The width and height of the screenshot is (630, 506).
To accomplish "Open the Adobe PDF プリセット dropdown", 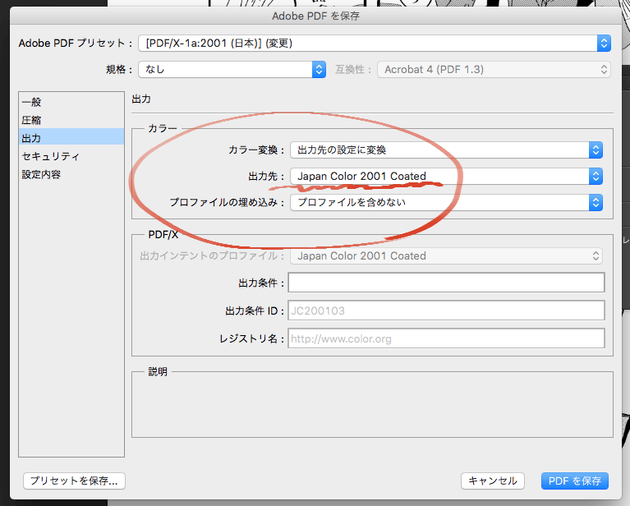I will (x=374, y=43).
